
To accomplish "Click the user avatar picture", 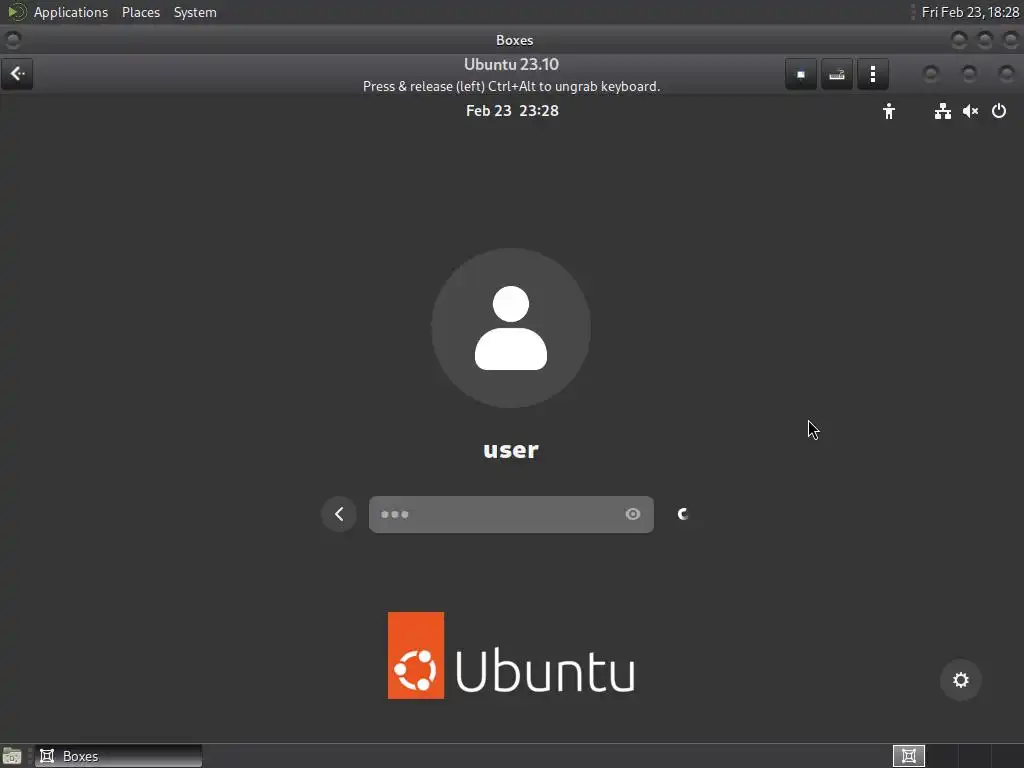I will (511, 328).
